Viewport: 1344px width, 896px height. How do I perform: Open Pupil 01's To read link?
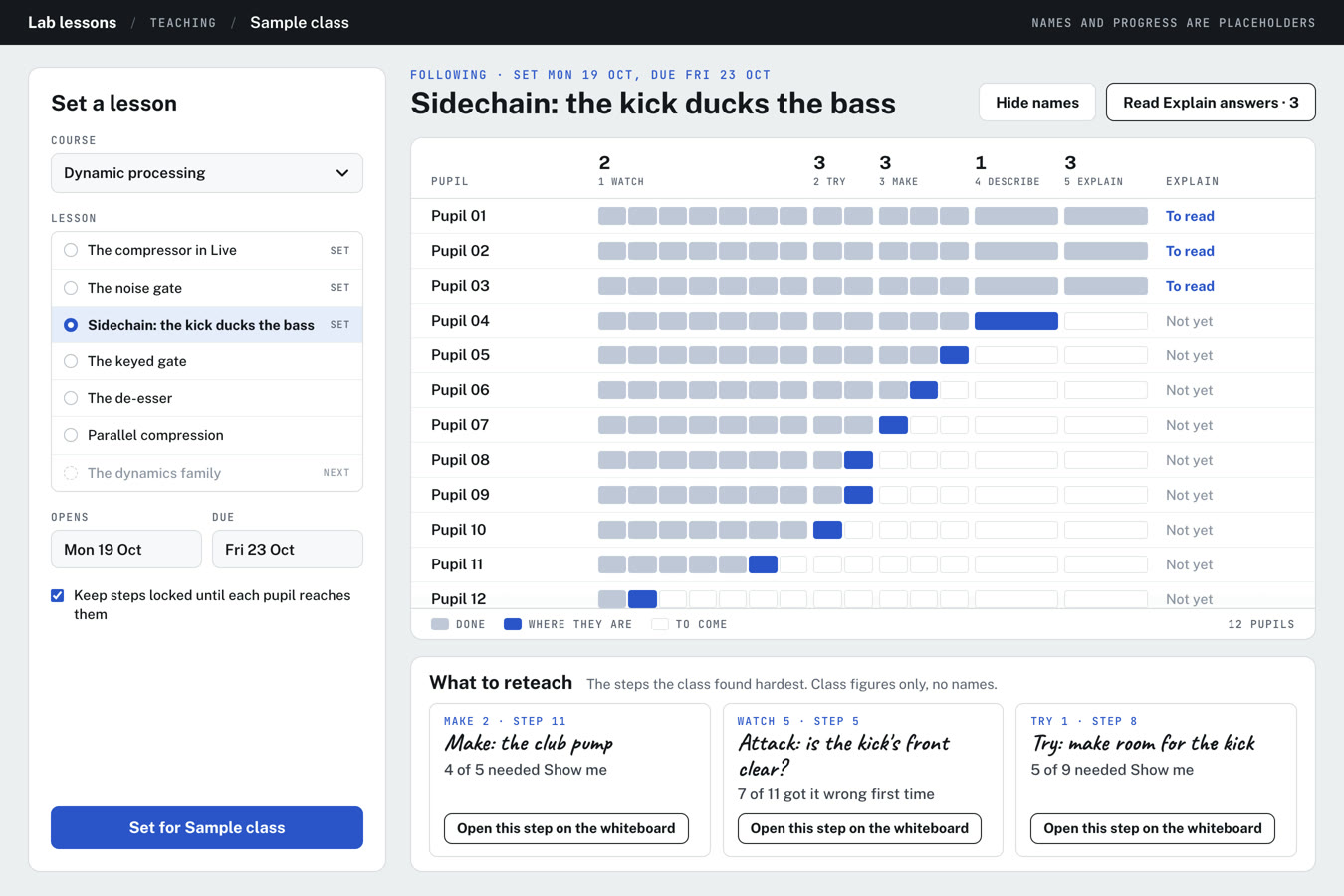[x=1190, y=216]
